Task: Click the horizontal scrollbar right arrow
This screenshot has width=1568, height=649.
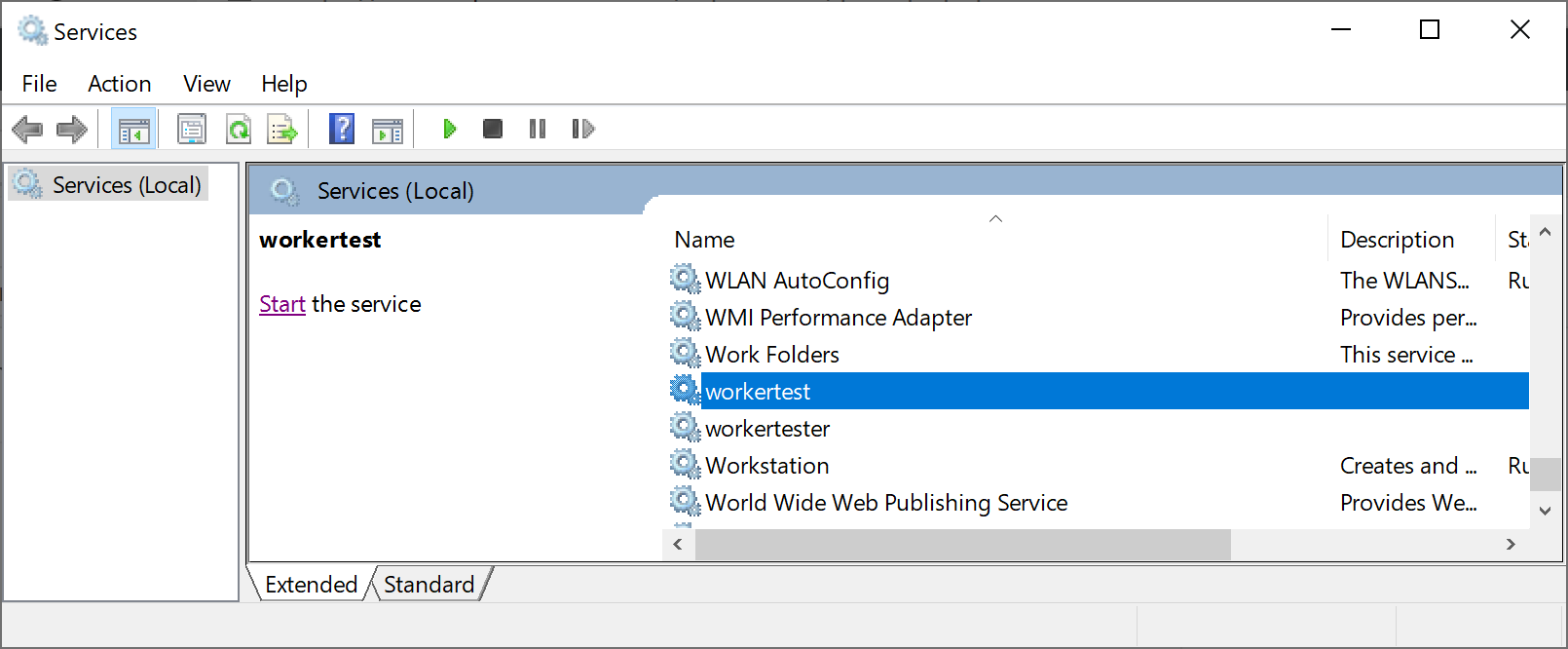Action: tap(1511, 545)
